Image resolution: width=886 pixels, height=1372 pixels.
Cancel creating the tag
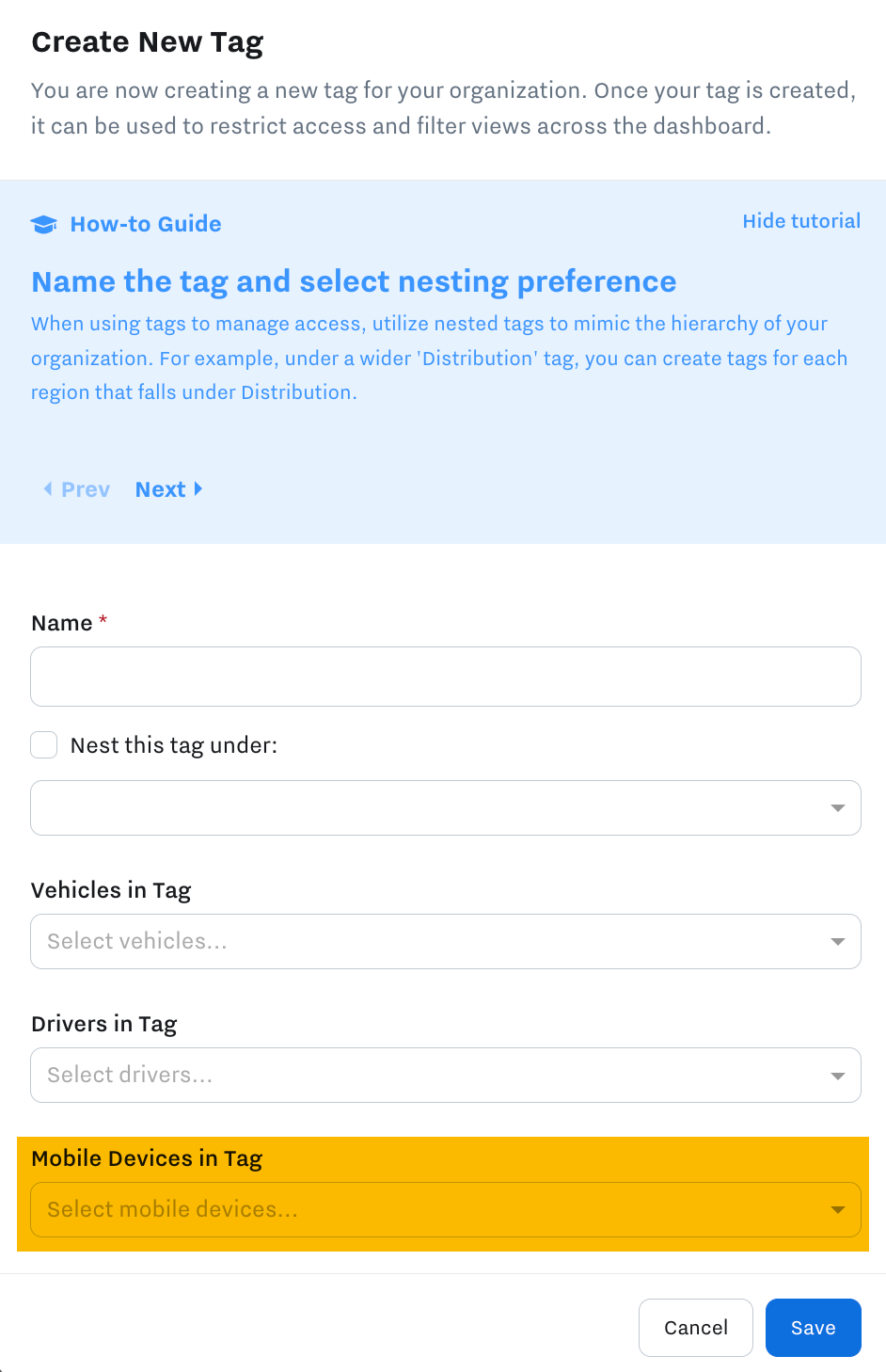click(695, 1327)
